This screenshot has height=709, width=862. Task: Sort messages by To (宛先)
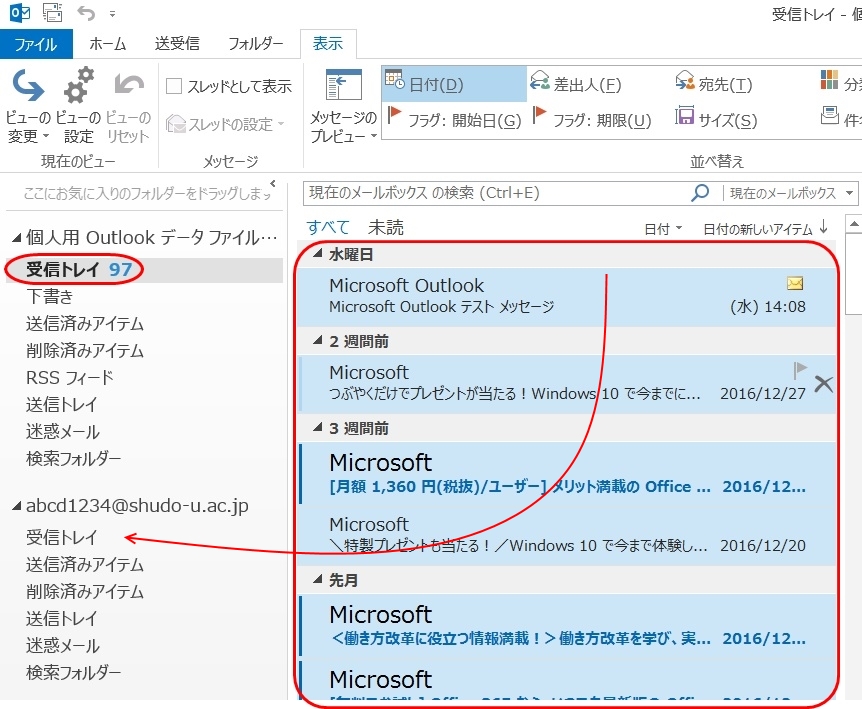pos(714,85)
